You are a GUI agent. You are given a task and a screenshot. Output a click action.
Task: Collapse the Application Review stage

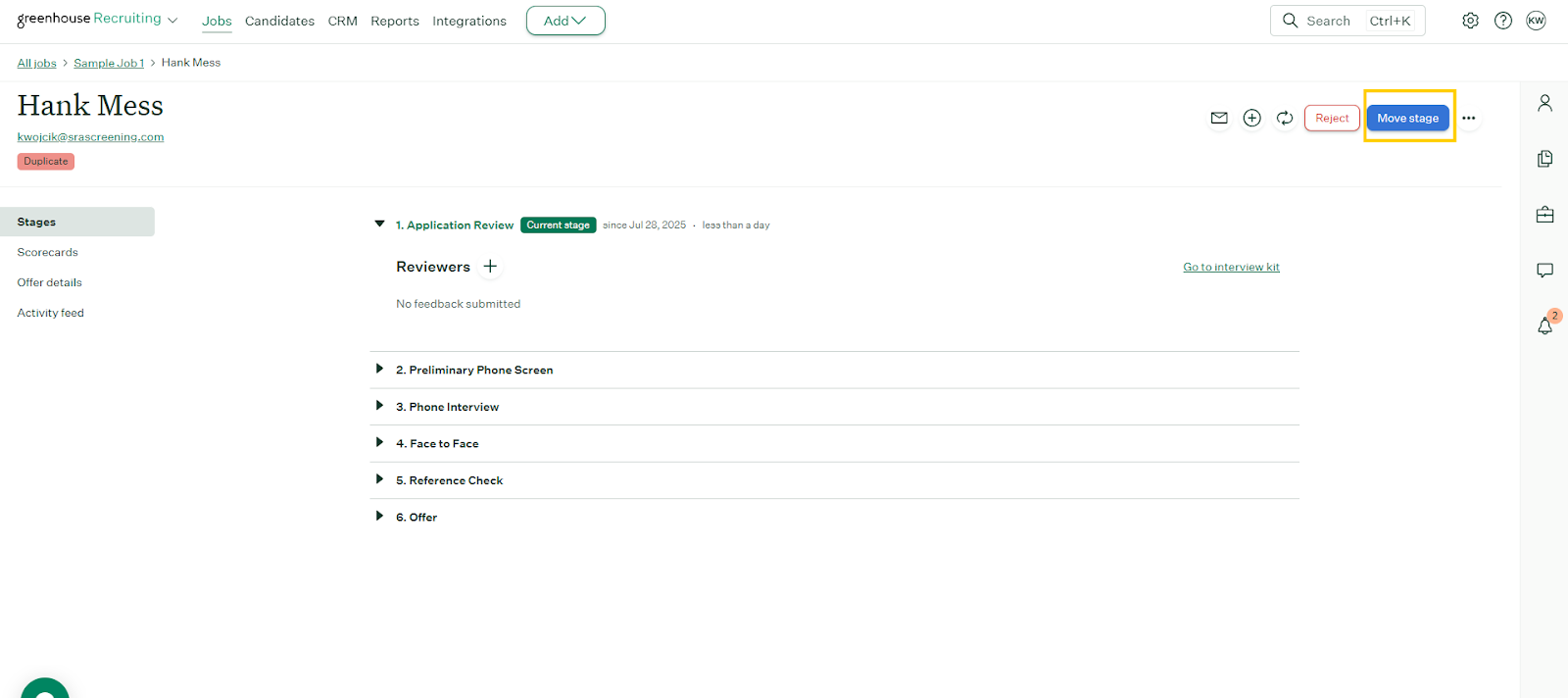coord(379,224)
